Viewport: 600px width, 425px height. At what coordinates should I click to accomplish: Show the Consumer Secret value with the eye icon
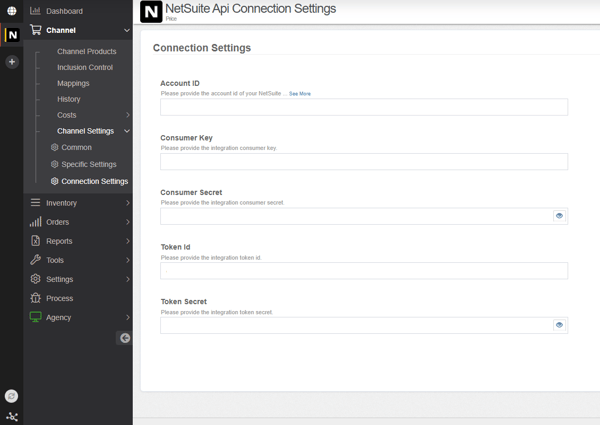click(x=559, y=216)
